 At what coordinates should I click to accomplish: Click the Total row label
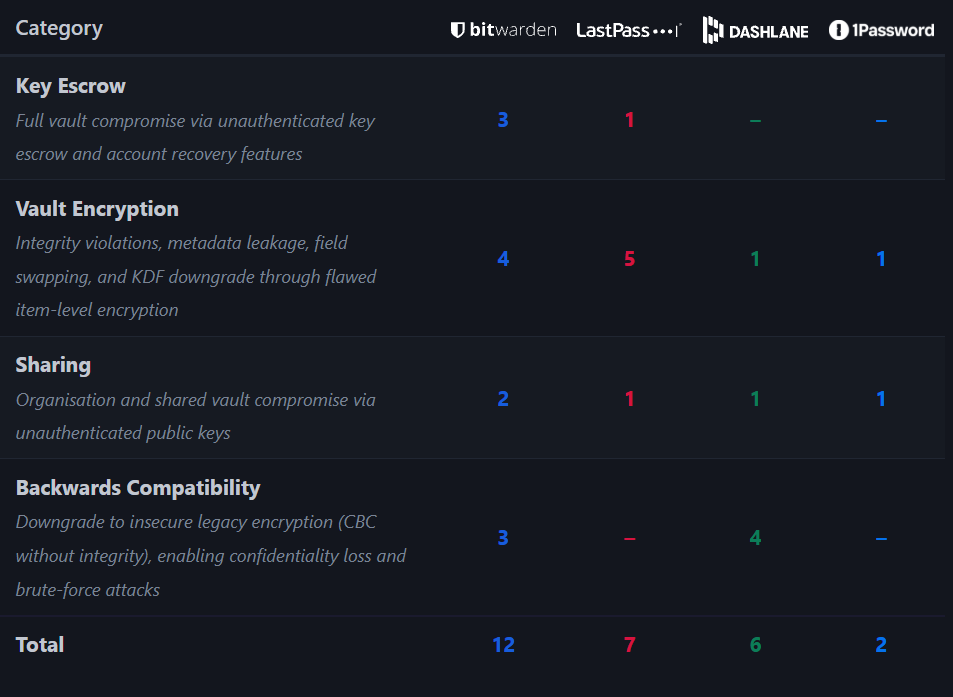[40, 645]
